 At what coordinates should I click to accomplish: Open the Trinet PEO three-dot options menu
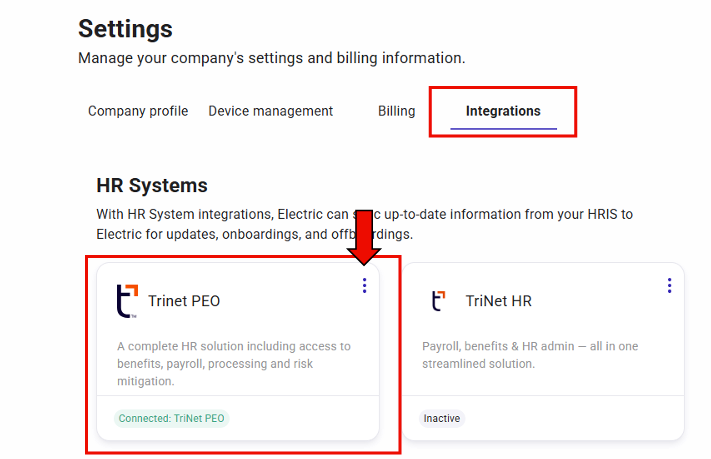[364, 286]
